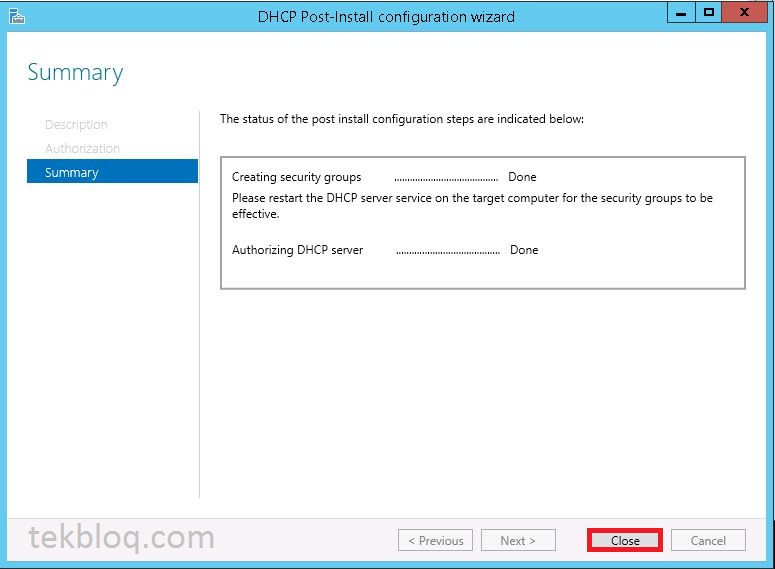Click the 'Please restart the DHCP server service' message
The height and width of the screenshot is (569, 775).
pos(472,206)
